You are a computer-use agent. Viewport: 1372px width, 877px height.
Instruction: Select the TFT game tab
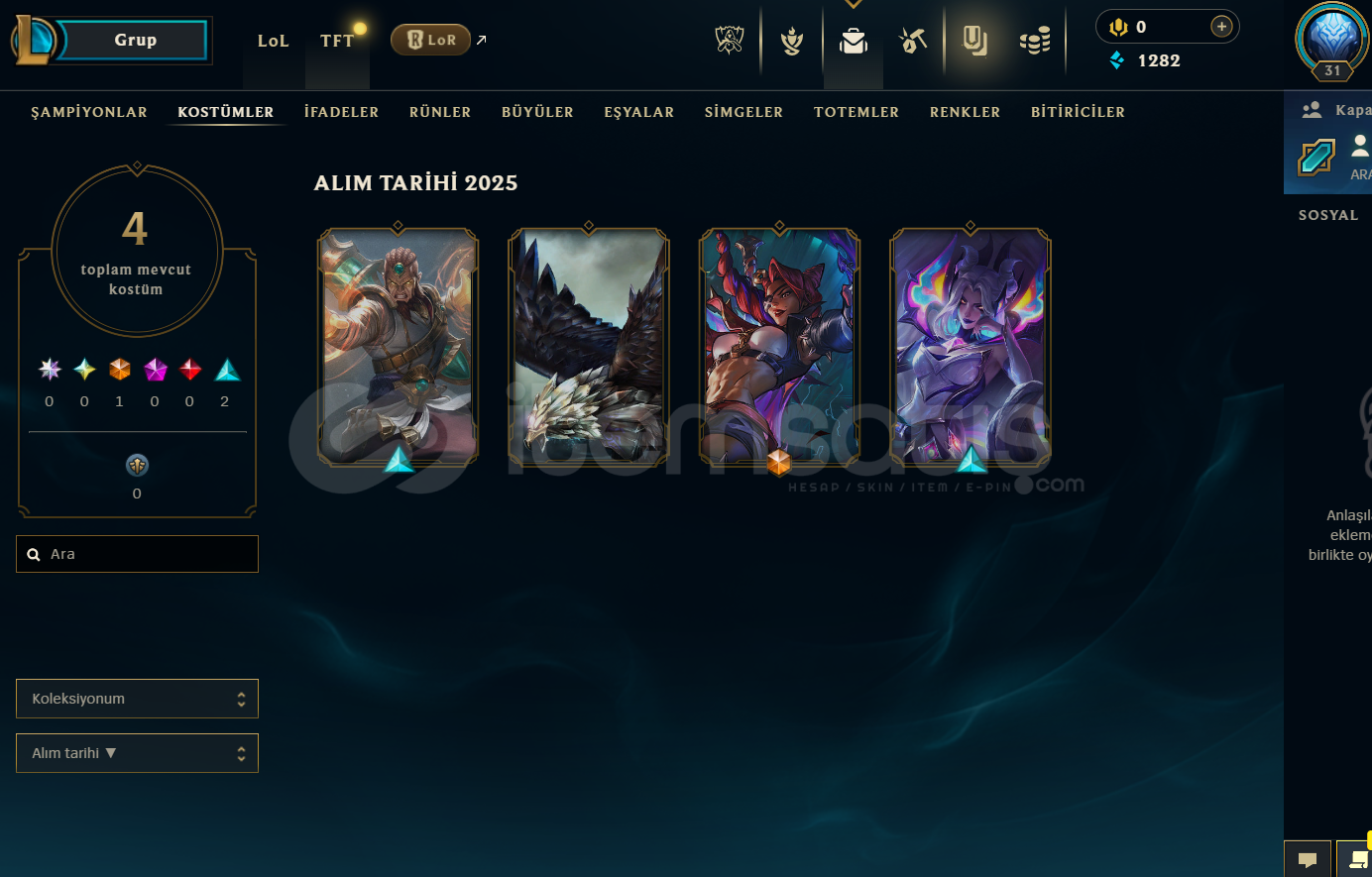coord(337,41)
